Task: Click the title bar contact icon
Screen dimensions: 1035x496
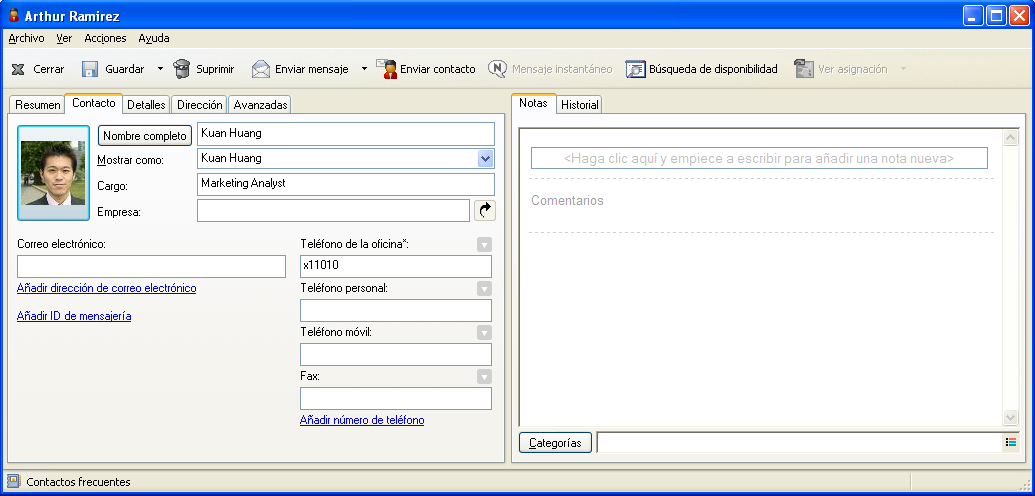Action: (13, 15)
